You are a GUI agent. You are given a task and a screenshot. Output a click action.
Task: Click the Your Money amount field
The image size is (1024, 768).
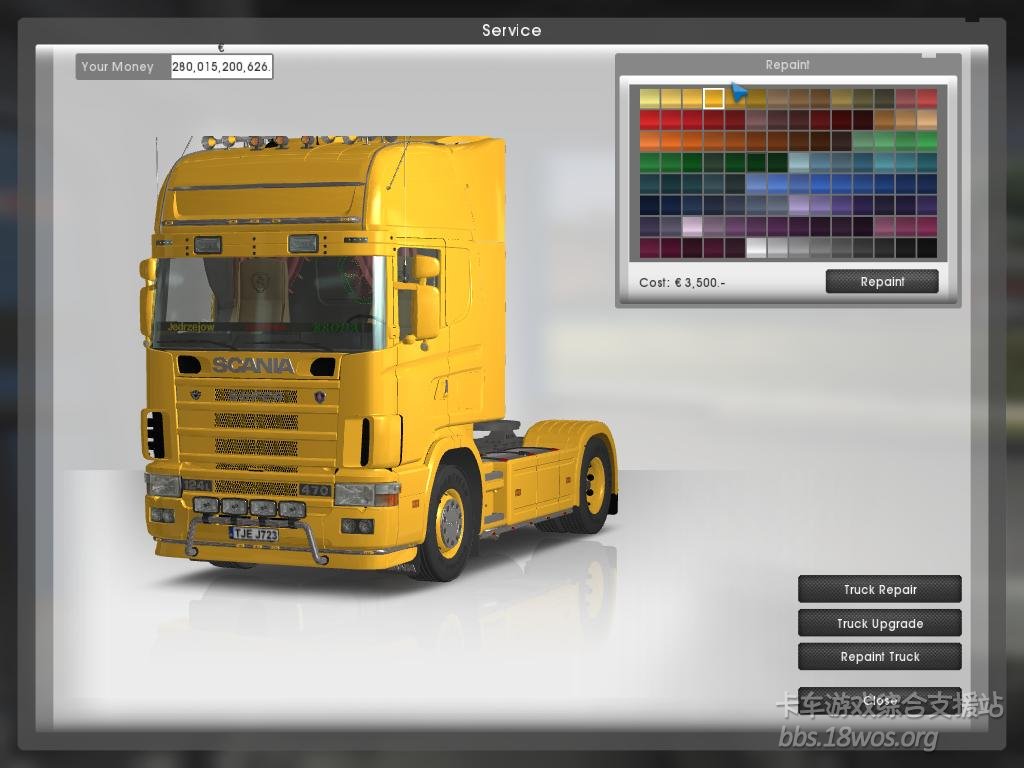tap(221, 67)
